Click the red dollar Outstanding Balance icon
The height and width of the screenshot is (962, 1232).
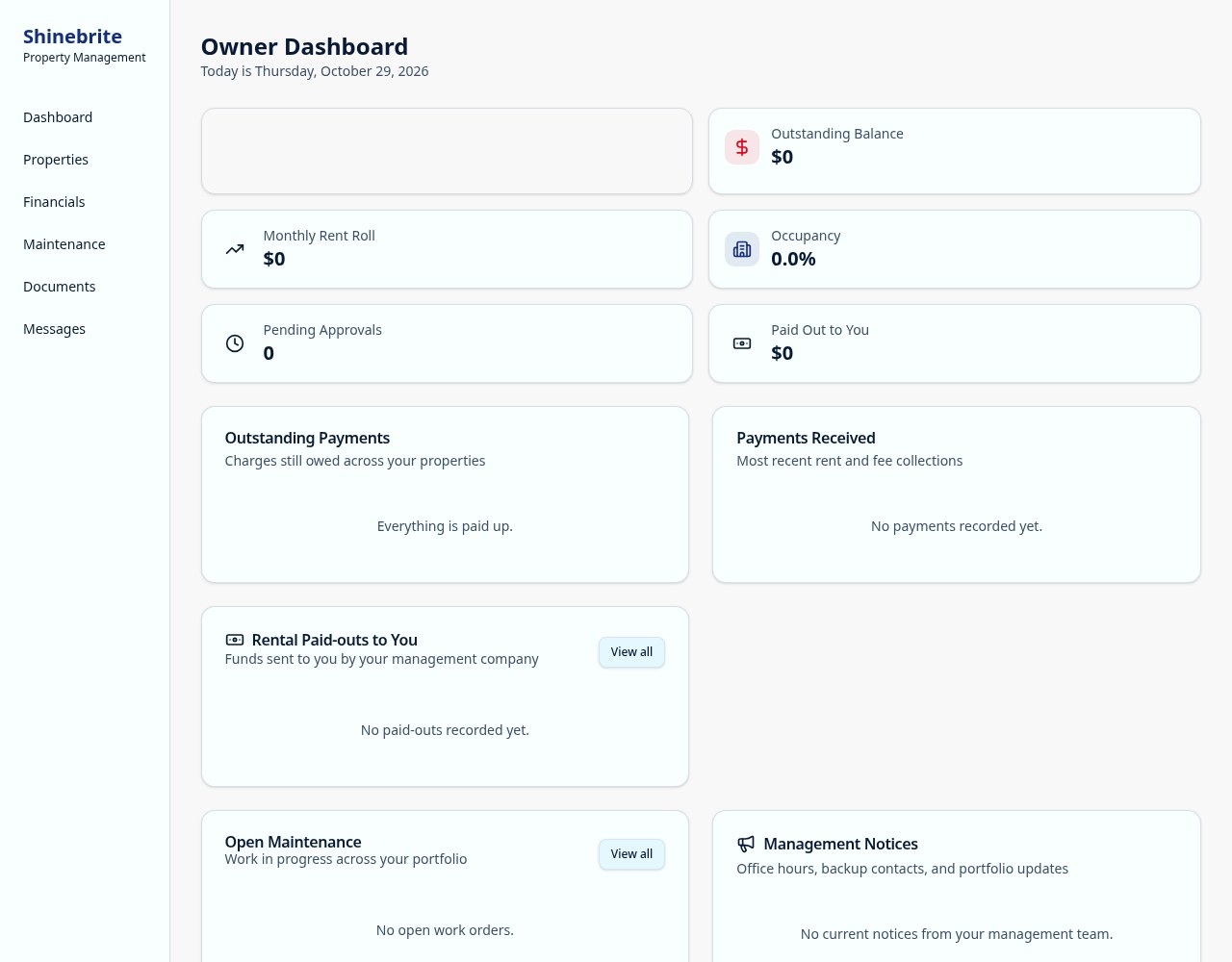tap(742, 147)
